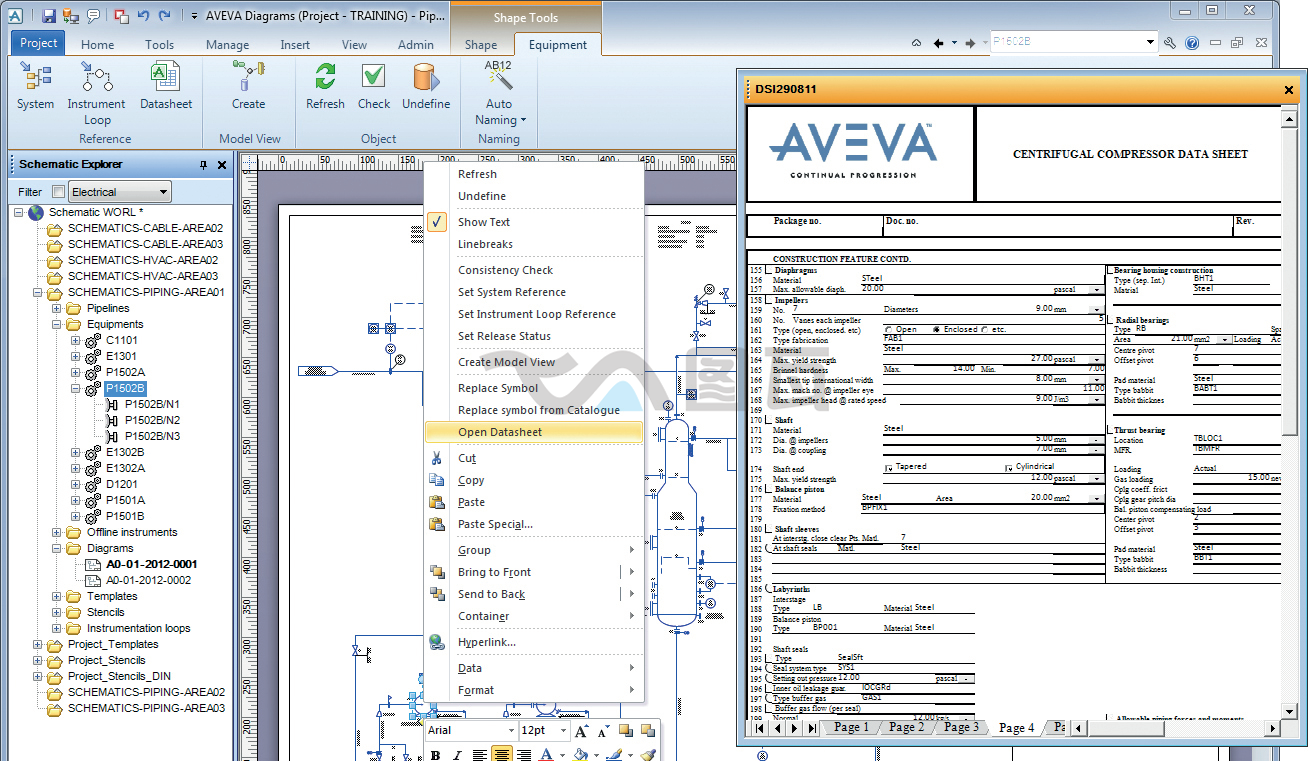Select the Enclosed impeller type radio button

(937, 329)
